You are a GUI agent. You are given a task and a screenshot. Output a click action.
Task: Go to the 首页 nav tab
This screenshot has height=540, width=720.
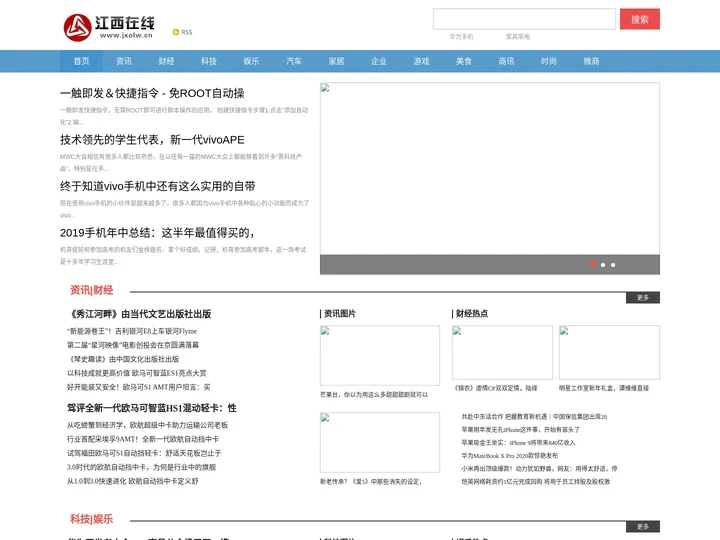[x=81, y=61]
